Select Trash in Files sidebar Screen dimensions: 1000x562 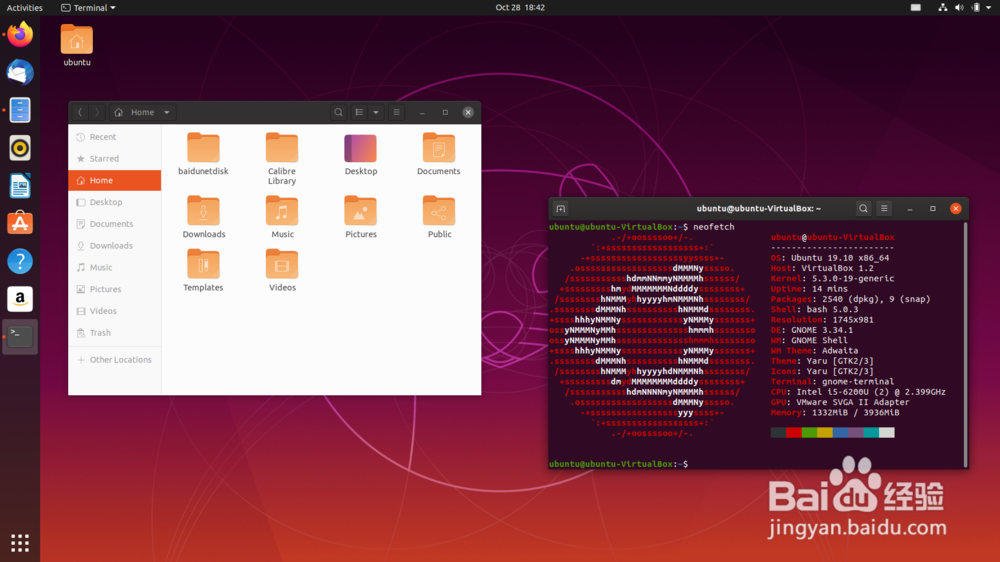point(115,332)
